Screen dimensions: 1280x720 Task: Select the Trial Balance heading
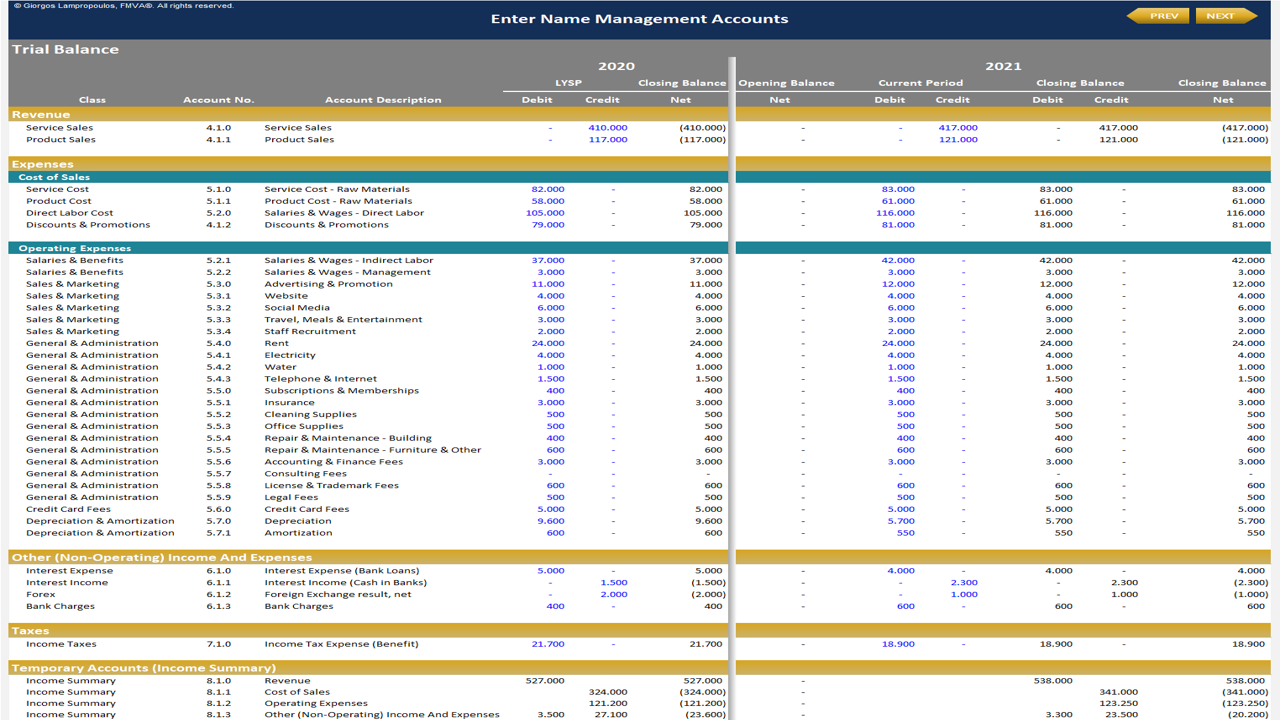tap(65, 49)
